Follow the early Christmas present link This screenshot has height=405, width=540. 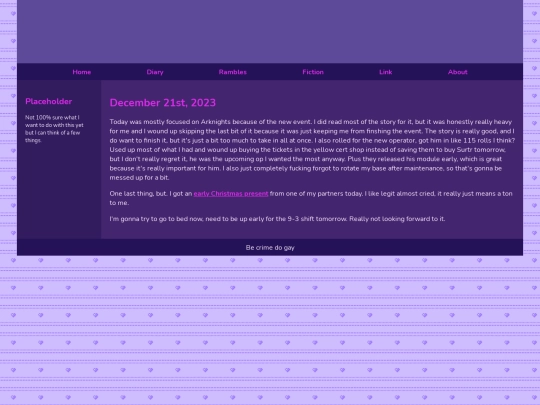tap(231, 194)
